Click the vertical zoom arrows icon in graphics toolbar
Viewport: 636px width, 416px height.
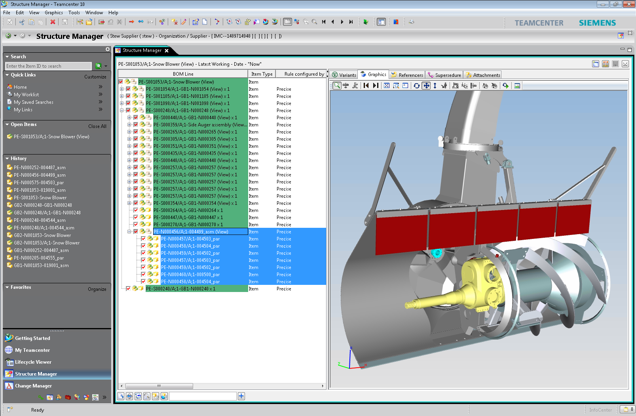pos(435,86)
